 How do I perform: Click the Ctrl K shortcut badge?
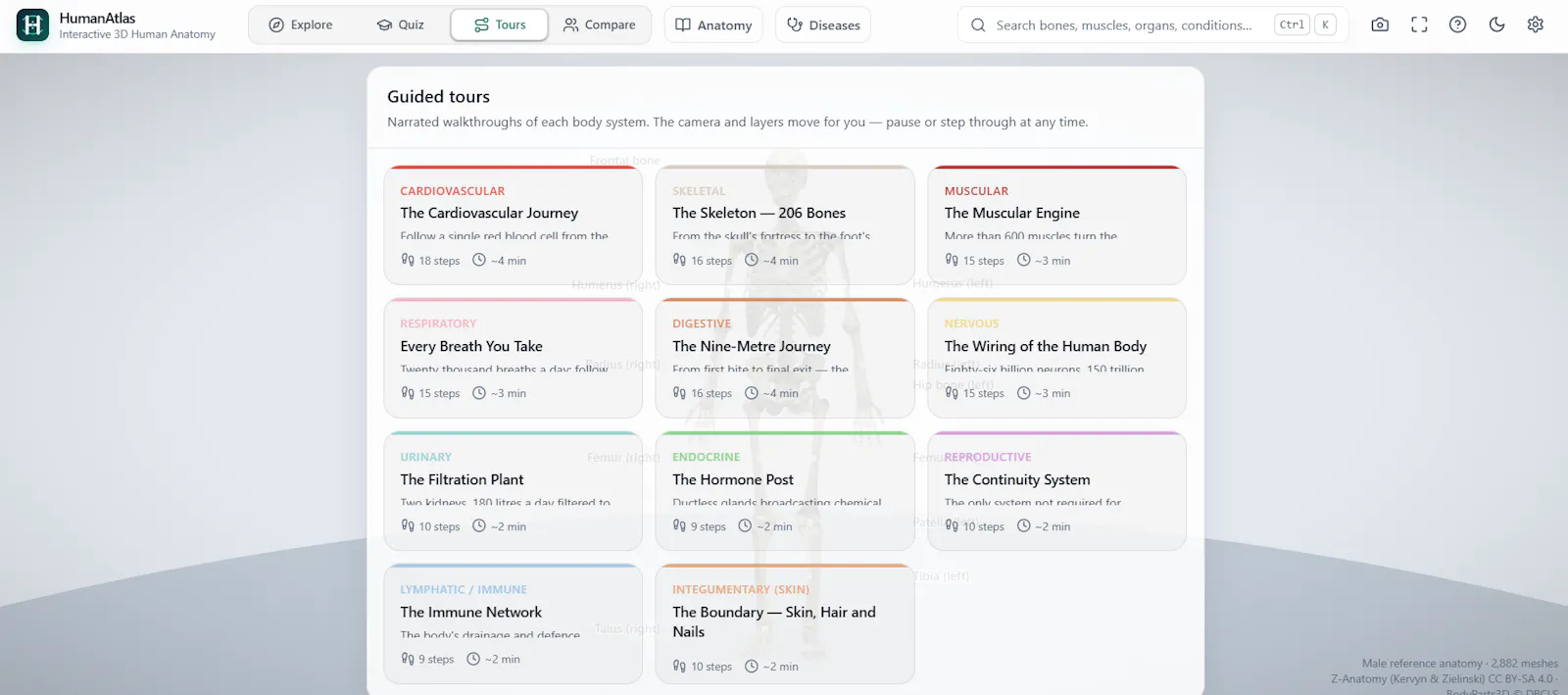tap(1306, 25)
